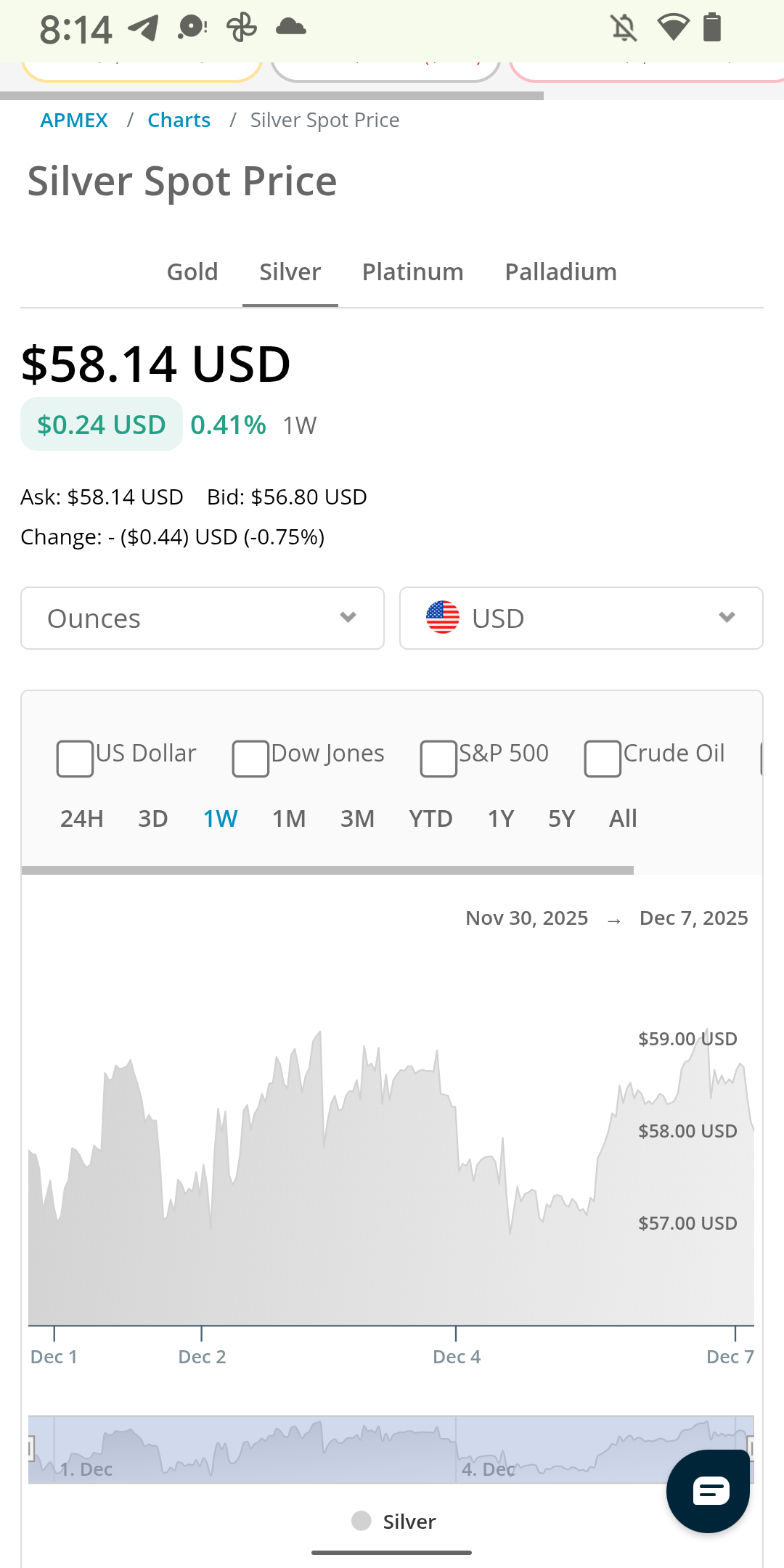The height and width of the screenshot is (1568, 784).
Task: Open the USD currency dropdown
Action: point(581,618)
